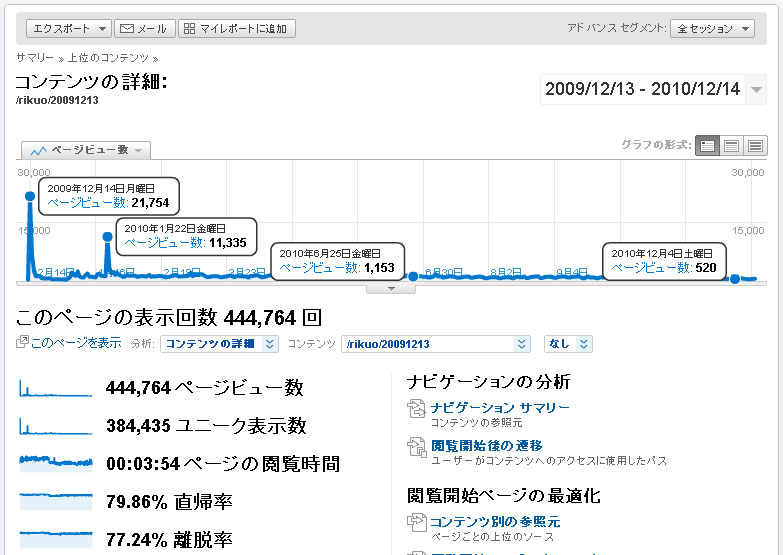Select the middle graph format icon
Screen dimensions: 783x555
coord(731,146)
